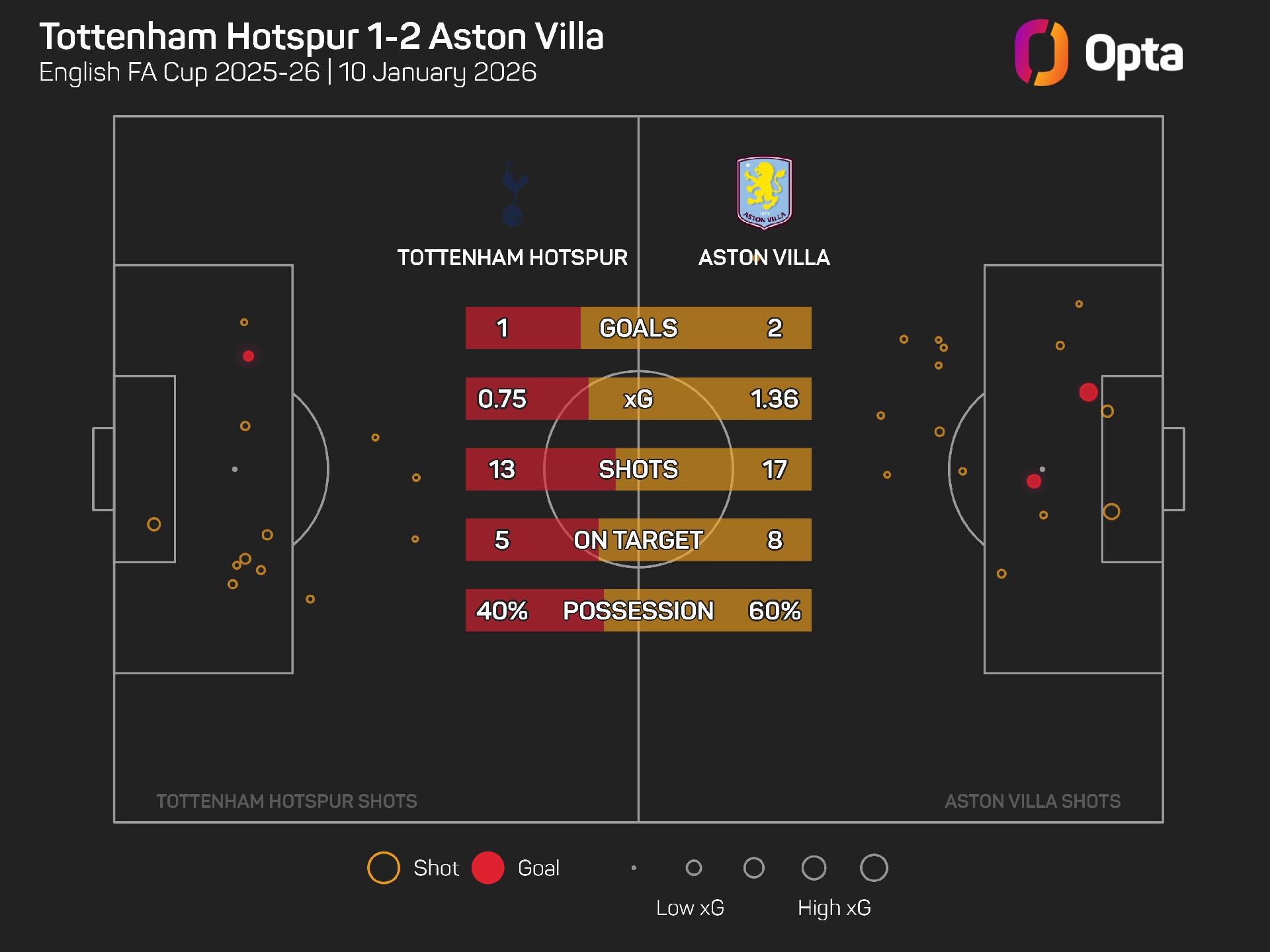Click the GOALS stat bar

point(638,328)
